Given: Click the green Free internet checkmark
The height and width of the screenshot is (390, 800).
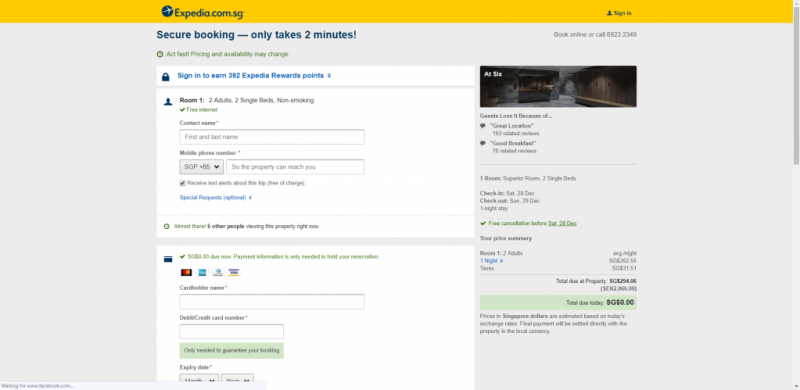Looking at the screenshot, I should [x=182, y=110].
